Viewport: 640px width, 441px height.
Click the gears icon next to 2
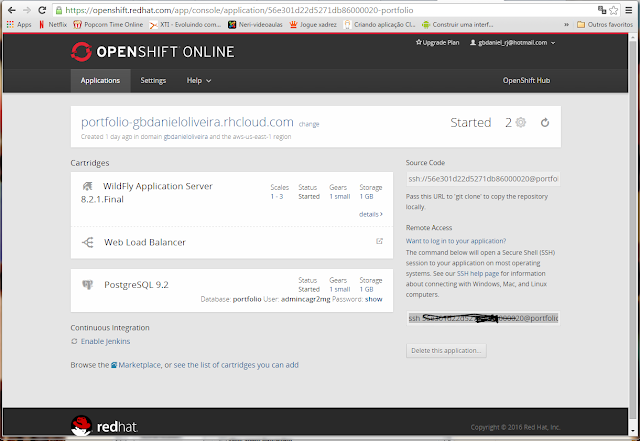click(x=520, y=122)
